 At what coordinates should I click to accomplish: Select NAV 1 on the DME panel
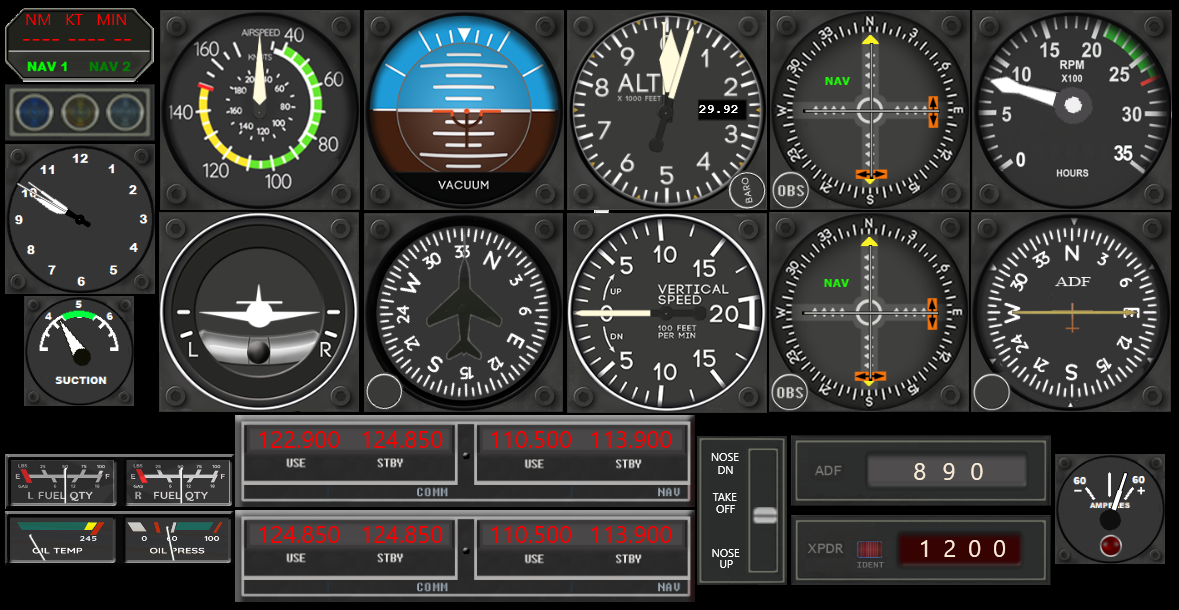[47, 67]
